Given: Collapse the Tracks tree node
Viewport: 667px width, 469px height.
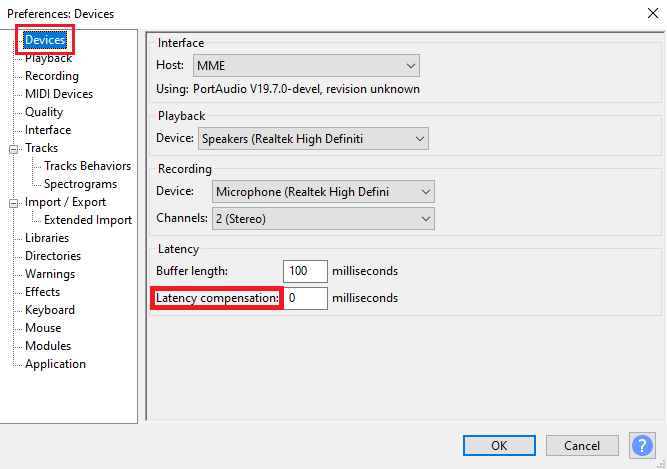Looking at the screenshot, I should point(14,149).
